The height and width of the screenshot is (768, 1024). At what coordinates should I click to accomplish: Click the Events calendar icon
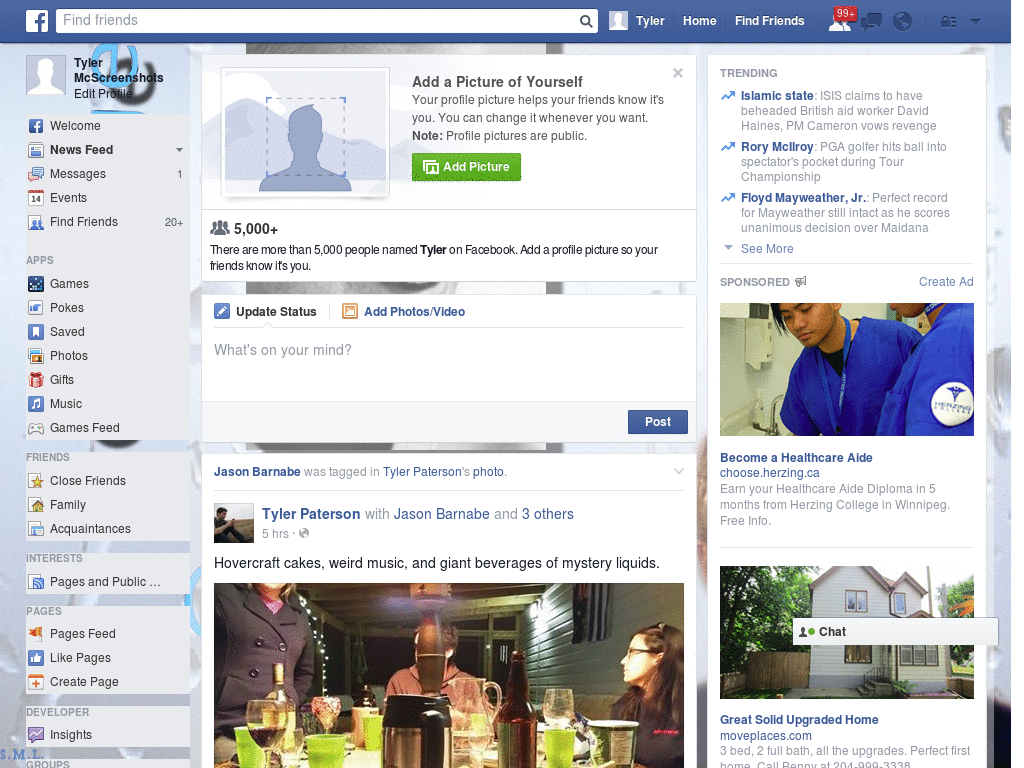tap(36, 198)
